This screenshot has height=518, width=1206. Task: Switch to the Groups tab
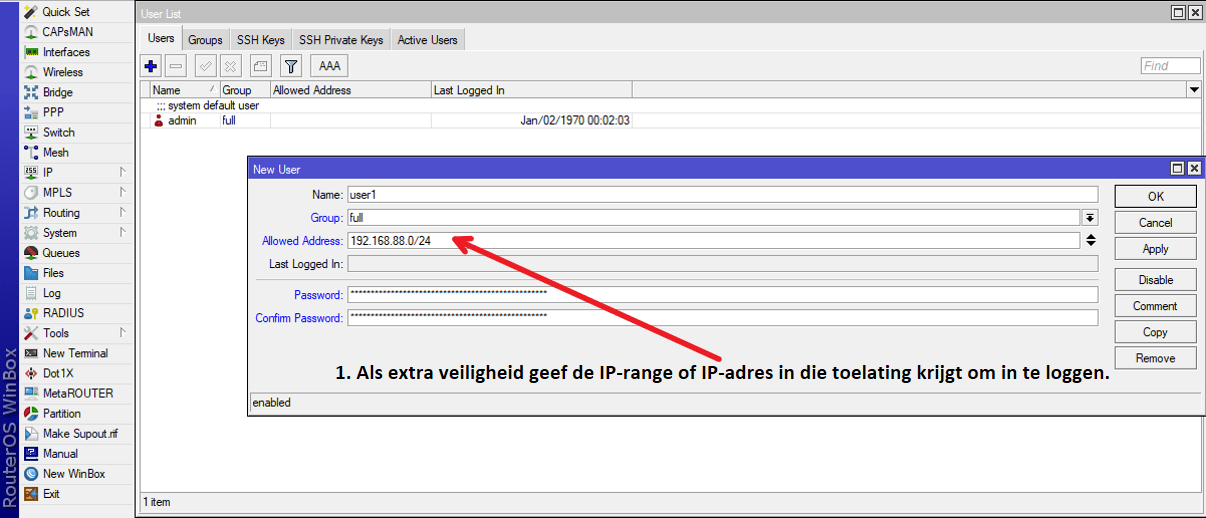pyautogui.click(x=205, y=40)
